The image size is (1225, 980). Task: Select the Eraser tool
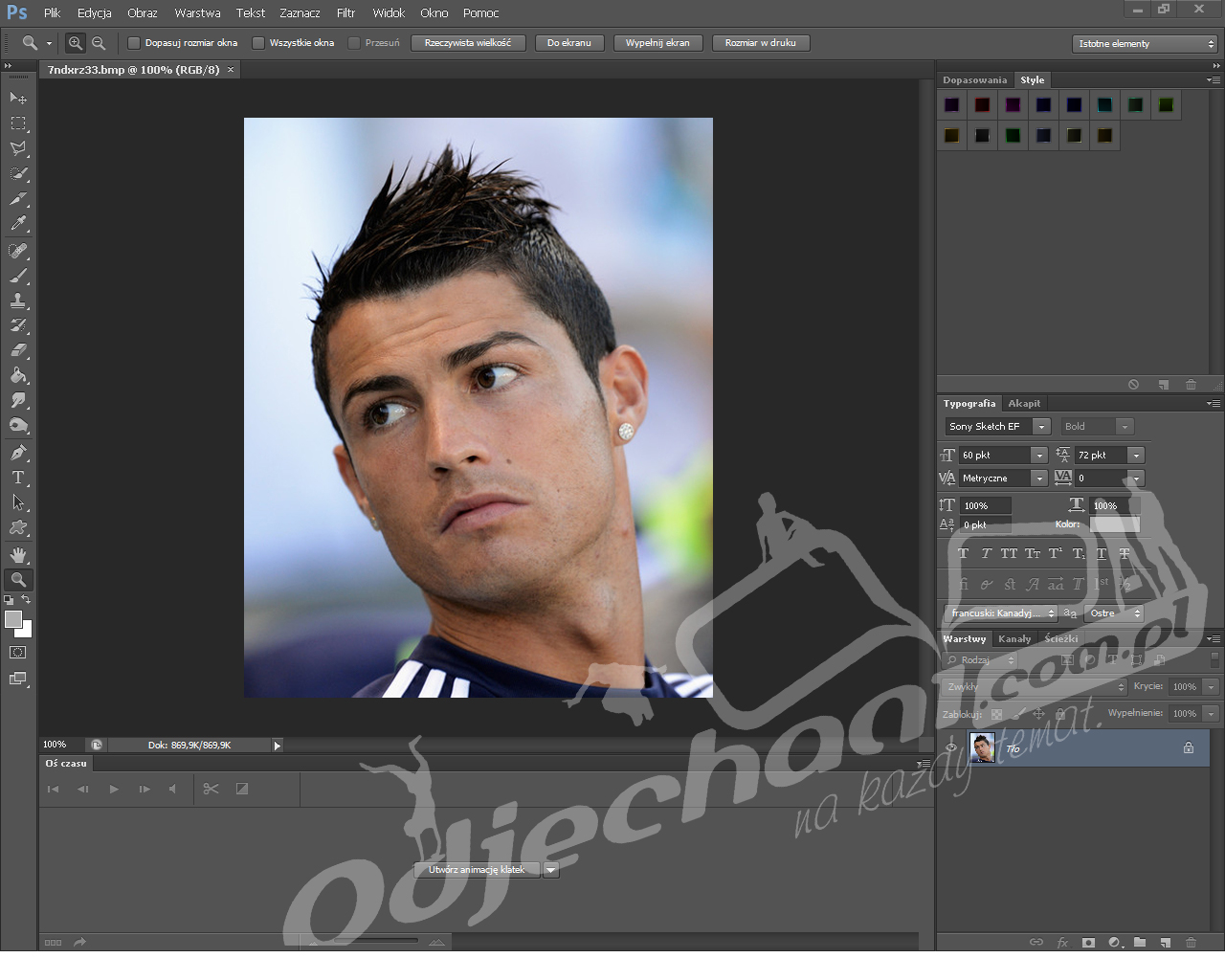(18, 350)
